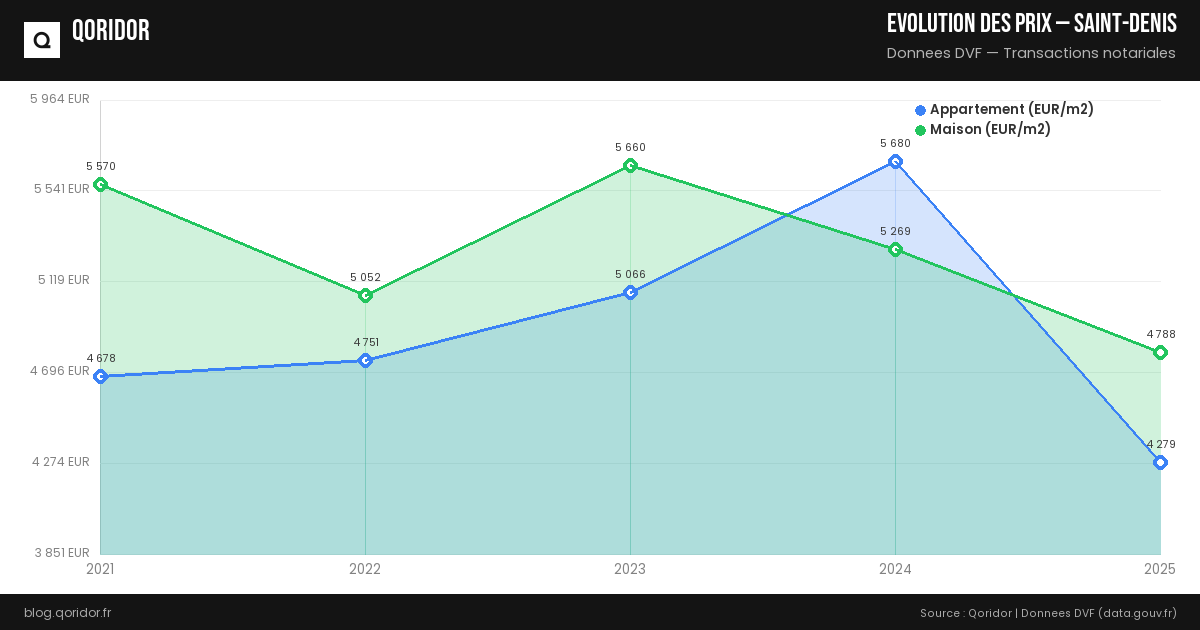The width and height of the screenshot is (1200, 630).
Task: Open the blog.qoridor.fr link
Action: tap(67, 612)
